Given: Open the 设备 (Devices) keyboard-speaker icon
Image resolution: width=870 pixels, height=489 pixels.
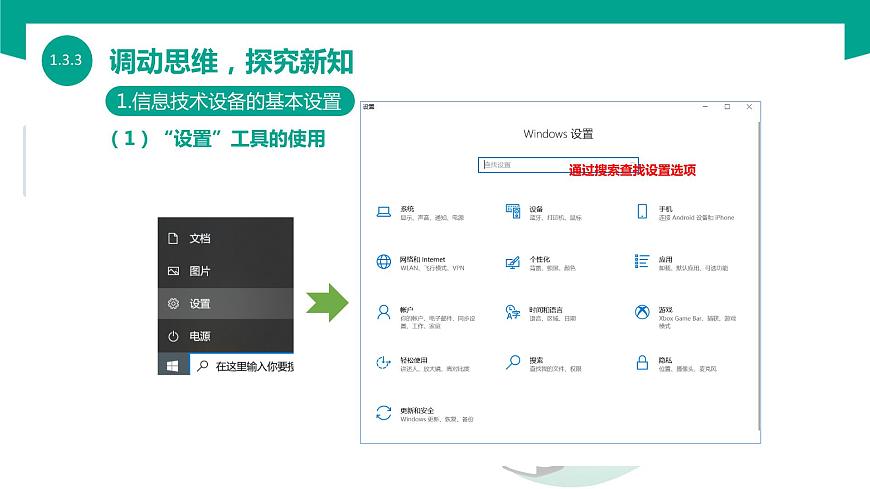Looking at the screenshot, I should coord(513,211).
